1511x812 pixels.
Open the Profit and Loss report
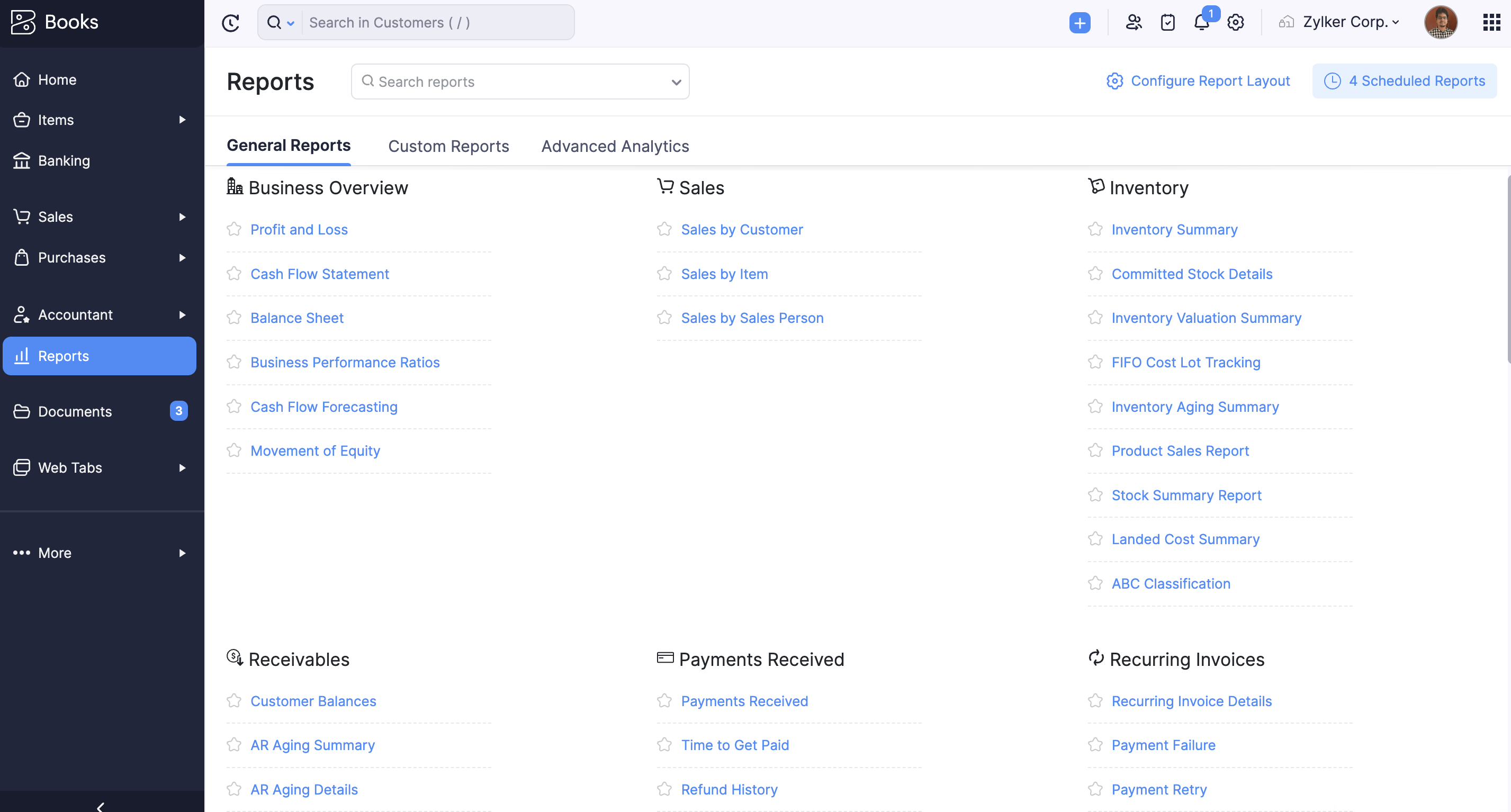(x=299, y=230)
